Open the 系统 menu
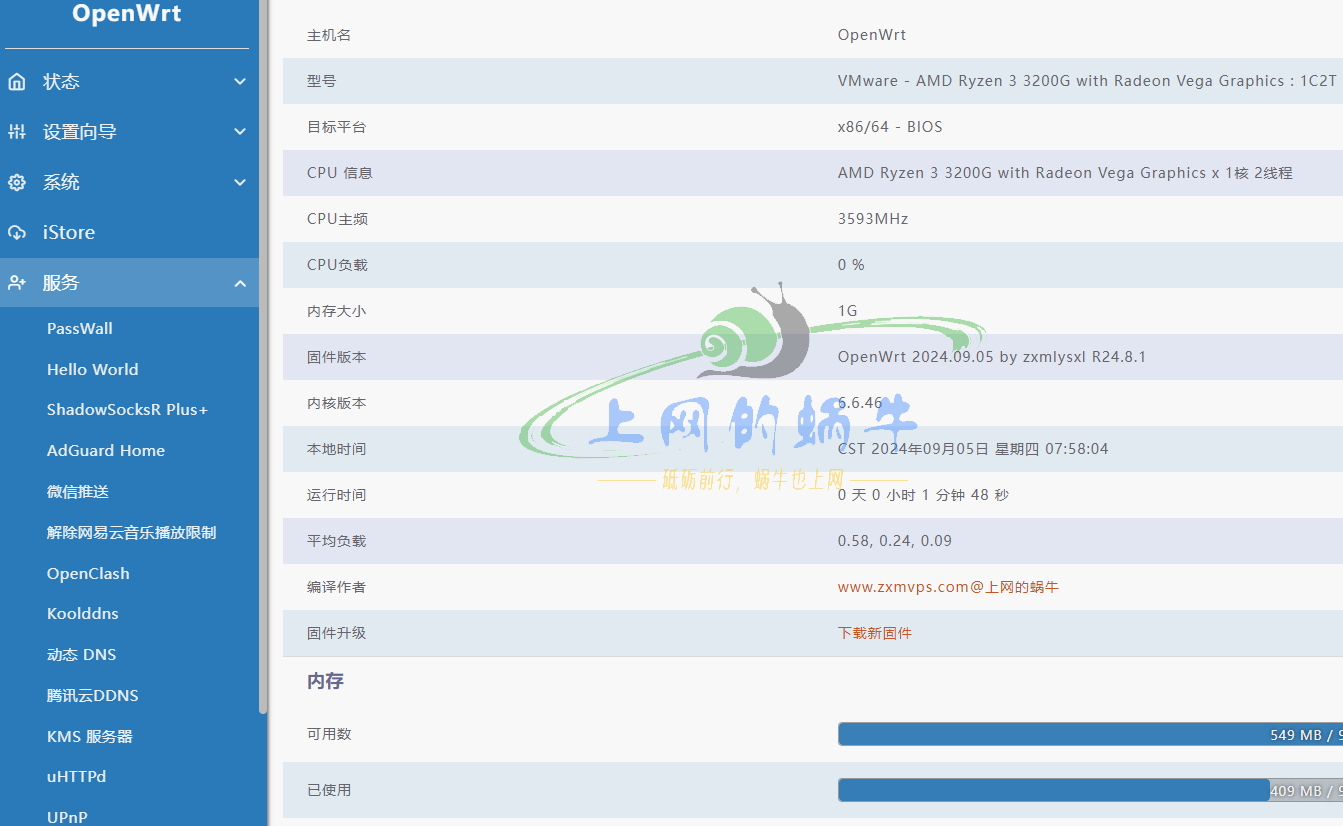The width and height of the screenshot is (1343, 826). click(129, 183)
